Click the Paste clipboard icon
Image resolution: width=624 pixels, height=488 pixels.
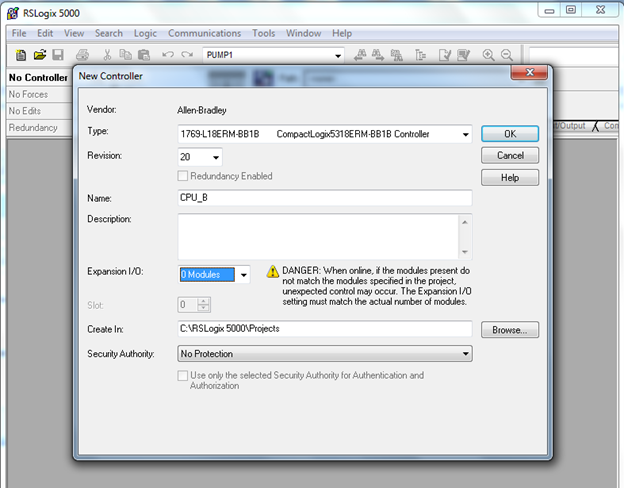[x=144, y=55]
